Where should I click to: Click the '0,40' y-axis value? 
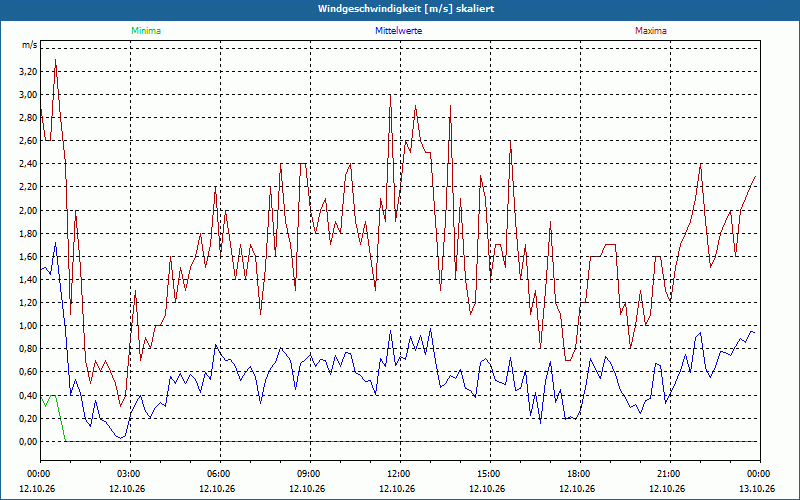(x=29, y=395)
